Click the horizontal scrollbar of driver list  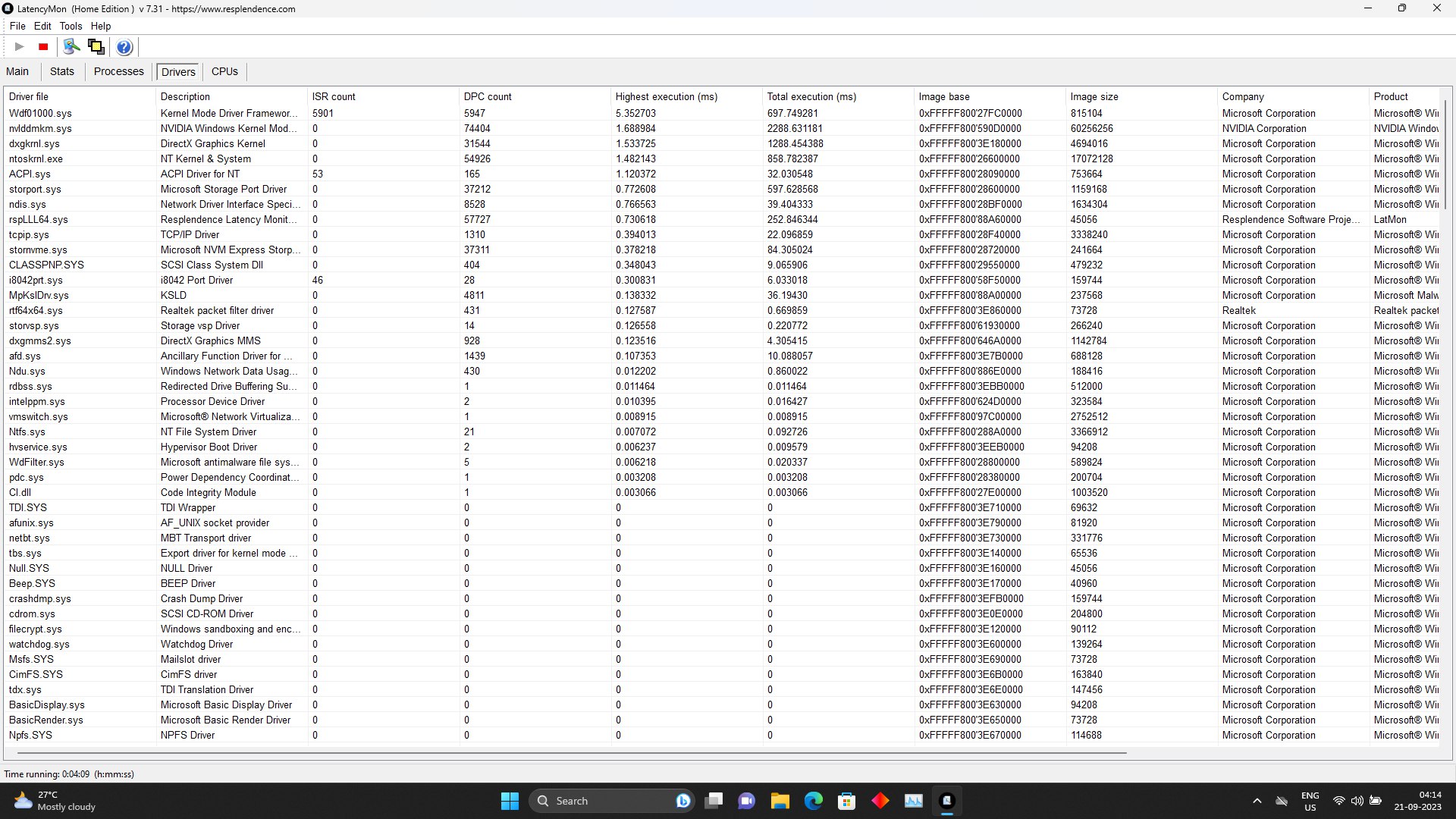pyautogui.click(x=573, y=753)
